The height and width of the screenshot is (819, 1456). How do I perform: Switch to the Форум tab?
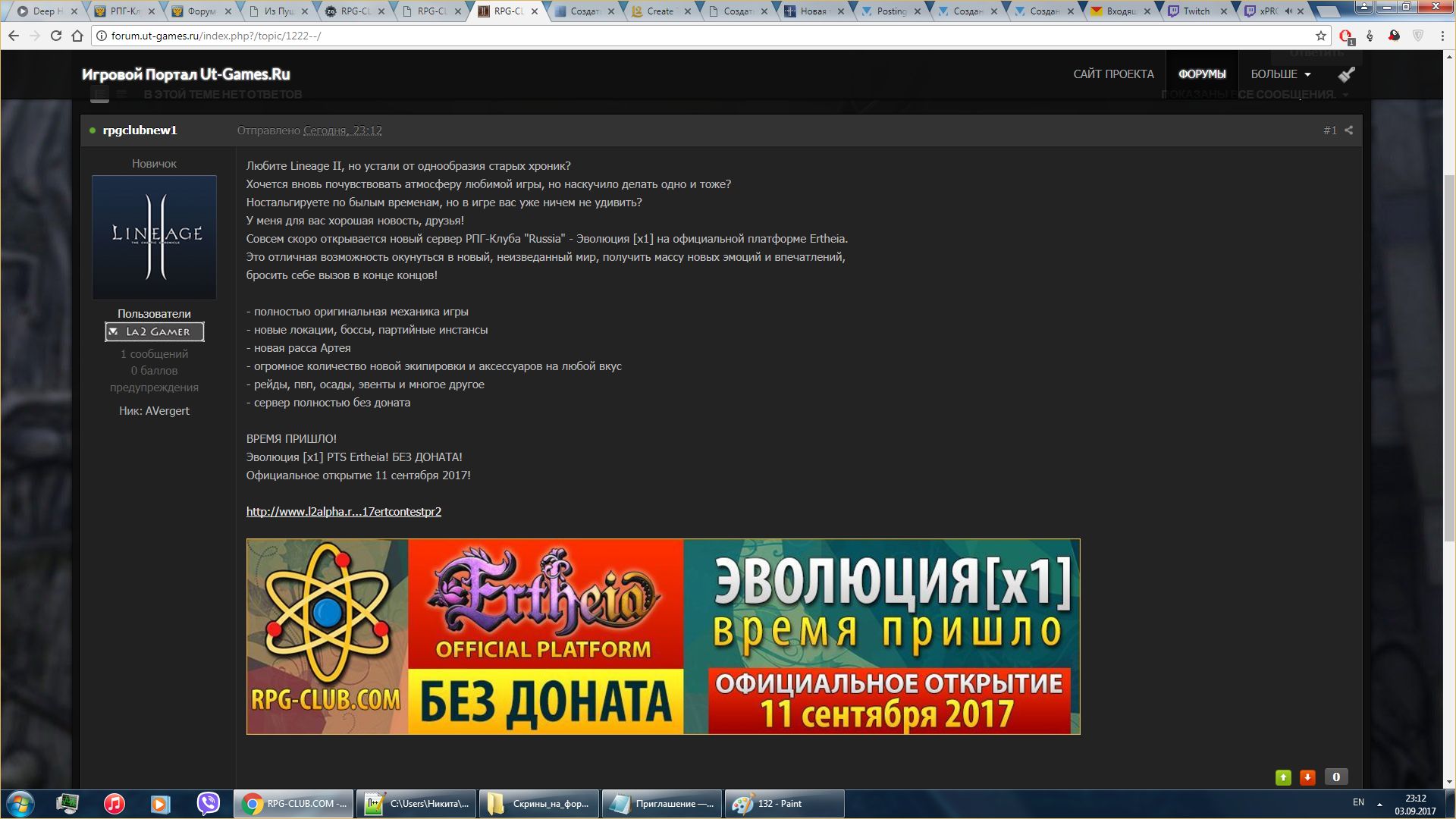click(201, 11)
